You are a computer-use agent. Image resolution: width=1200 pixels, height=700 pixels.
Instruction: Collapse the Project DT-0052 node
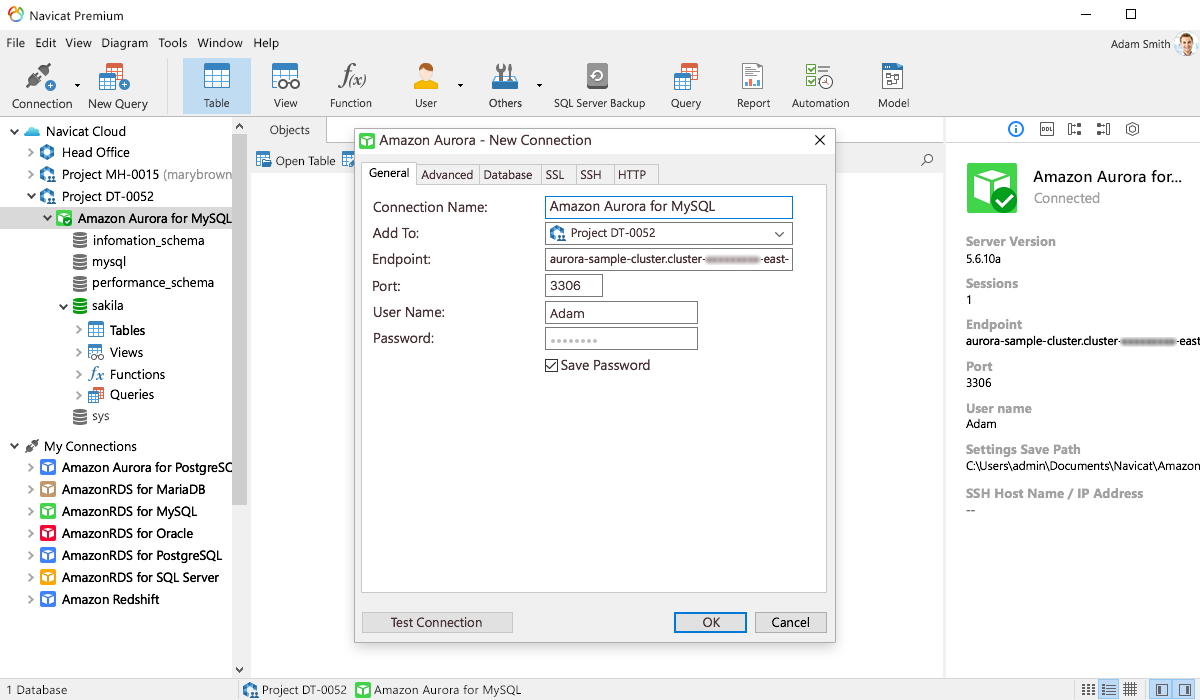tap(31, 197)
